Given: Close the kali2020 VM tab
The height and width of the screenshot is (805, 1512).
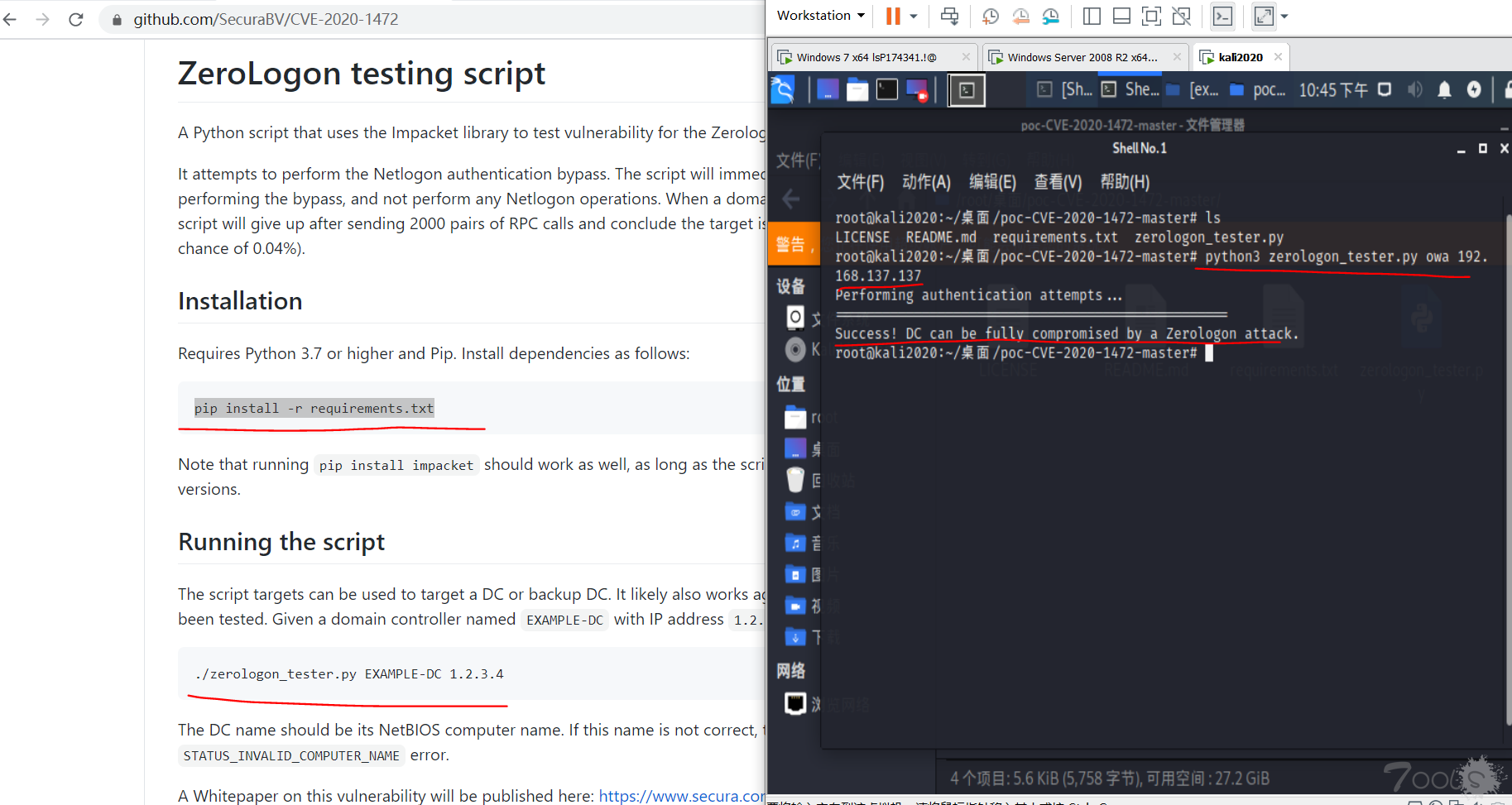Looking at the screenshot, I should (x=1278, y=57).
